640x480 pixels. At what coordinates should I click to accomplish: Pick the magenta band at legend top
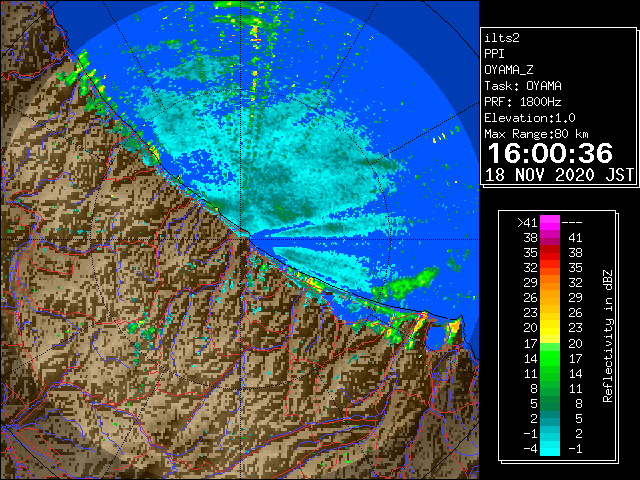pos(550,223)
